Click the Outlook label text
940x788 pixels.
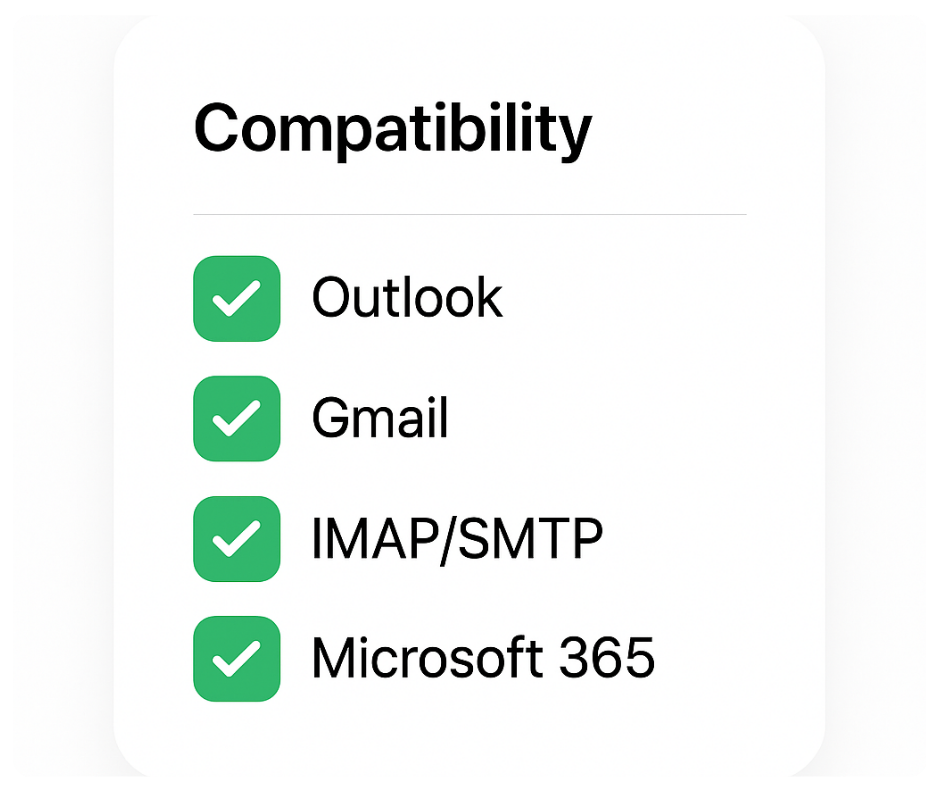click(407, 298)
